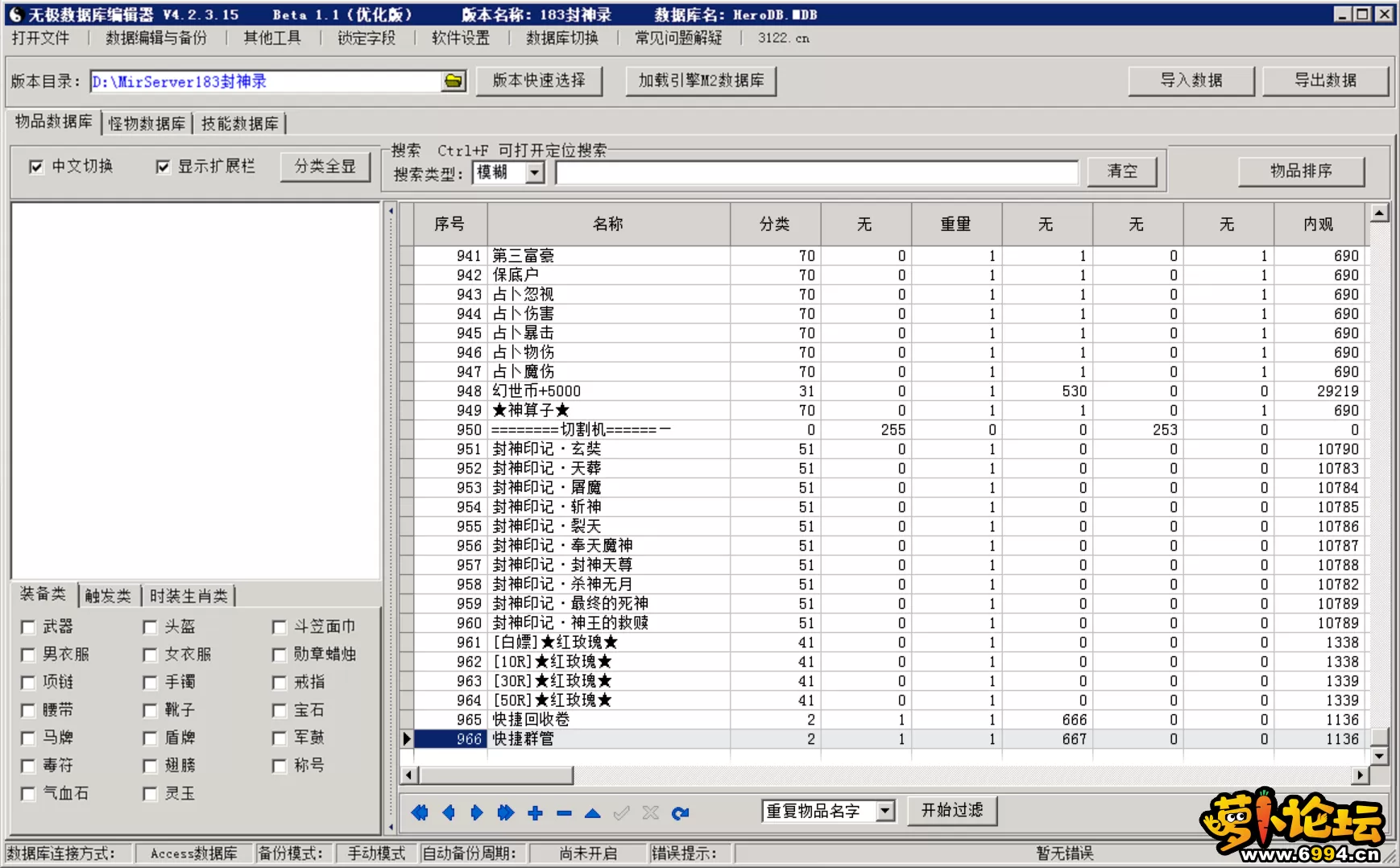Sort by the 名称 column header
Image resolution: width=1400 pixels, height=868 pixels.
pyautogui.click(x=608, y=224)
